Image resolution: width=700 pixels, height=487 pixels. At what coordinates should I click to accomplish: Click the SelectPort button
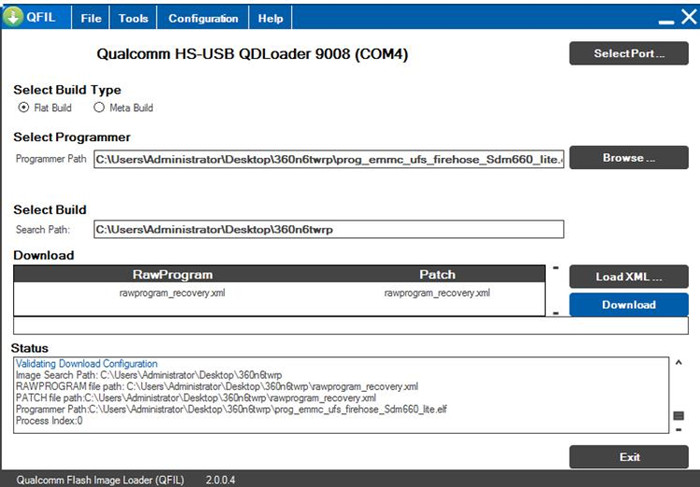tap(629, 54)
